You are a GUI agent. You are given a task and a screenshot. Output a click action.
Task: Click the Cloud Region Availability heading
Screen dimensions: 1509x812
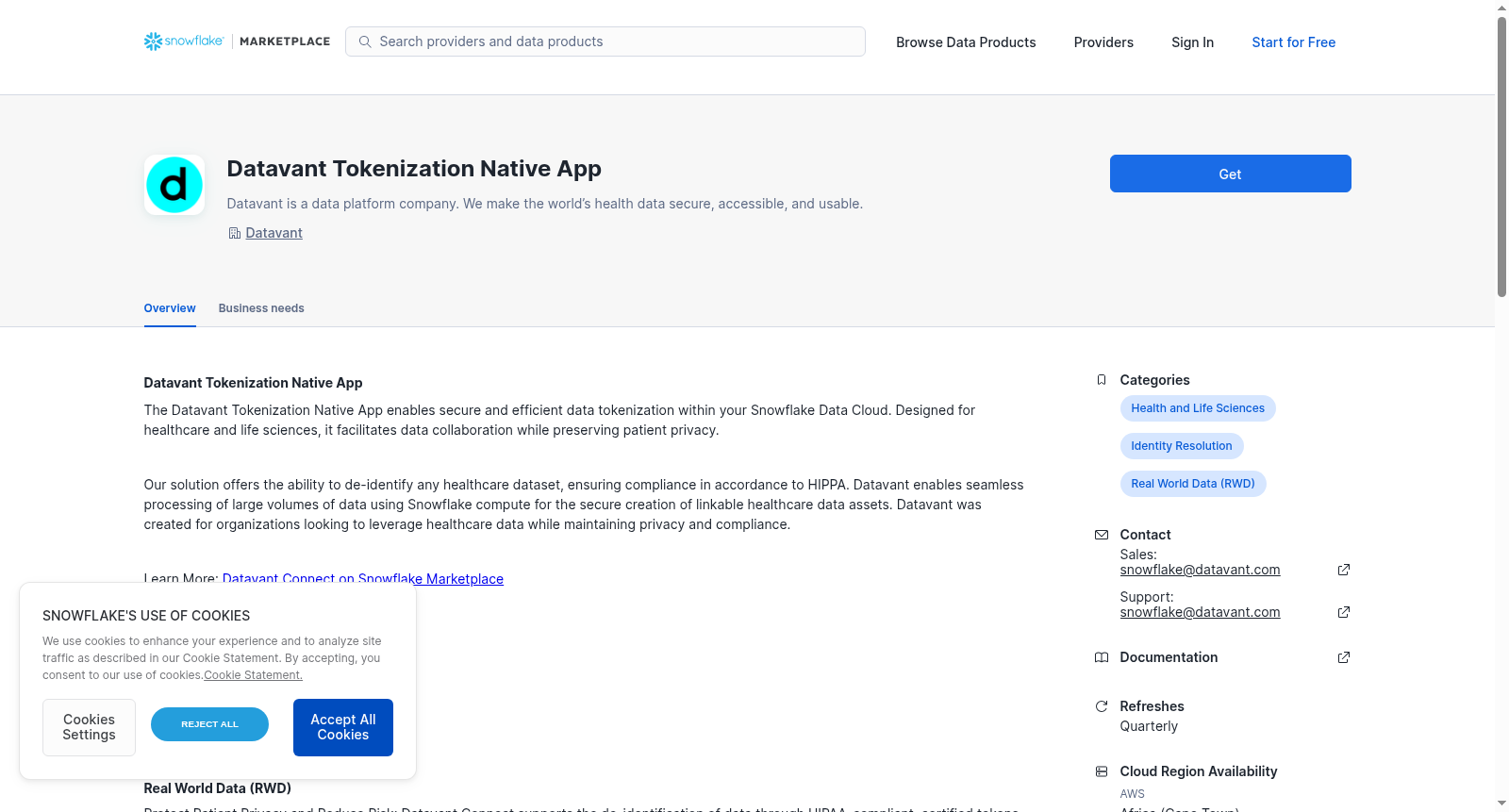[x=1199, y=771]
